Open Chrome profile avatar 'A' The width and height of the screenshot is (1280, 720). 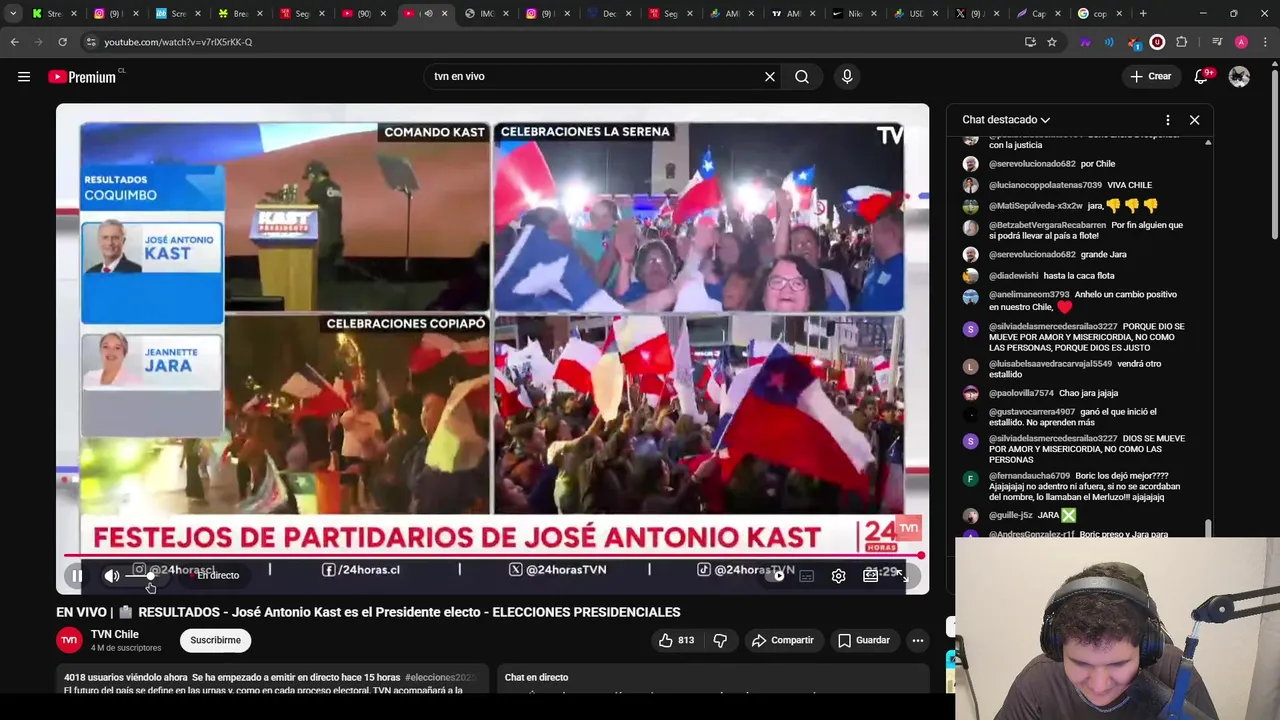pyautogui.click(x=1241, y=42)
